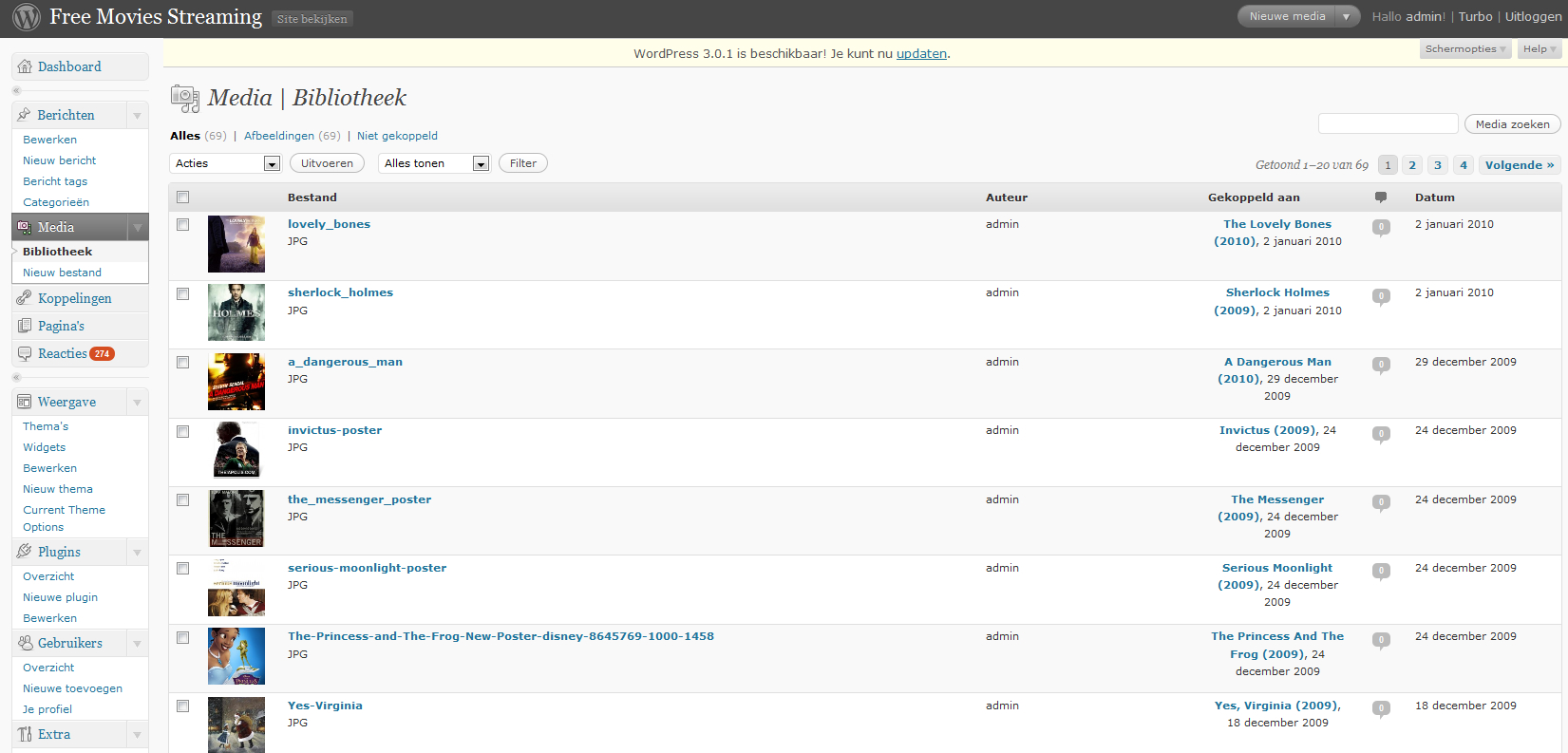The width and height of the screenshot is (1568, 753).
Task: Click the Uitvoeren button
Action: [327, 163]
